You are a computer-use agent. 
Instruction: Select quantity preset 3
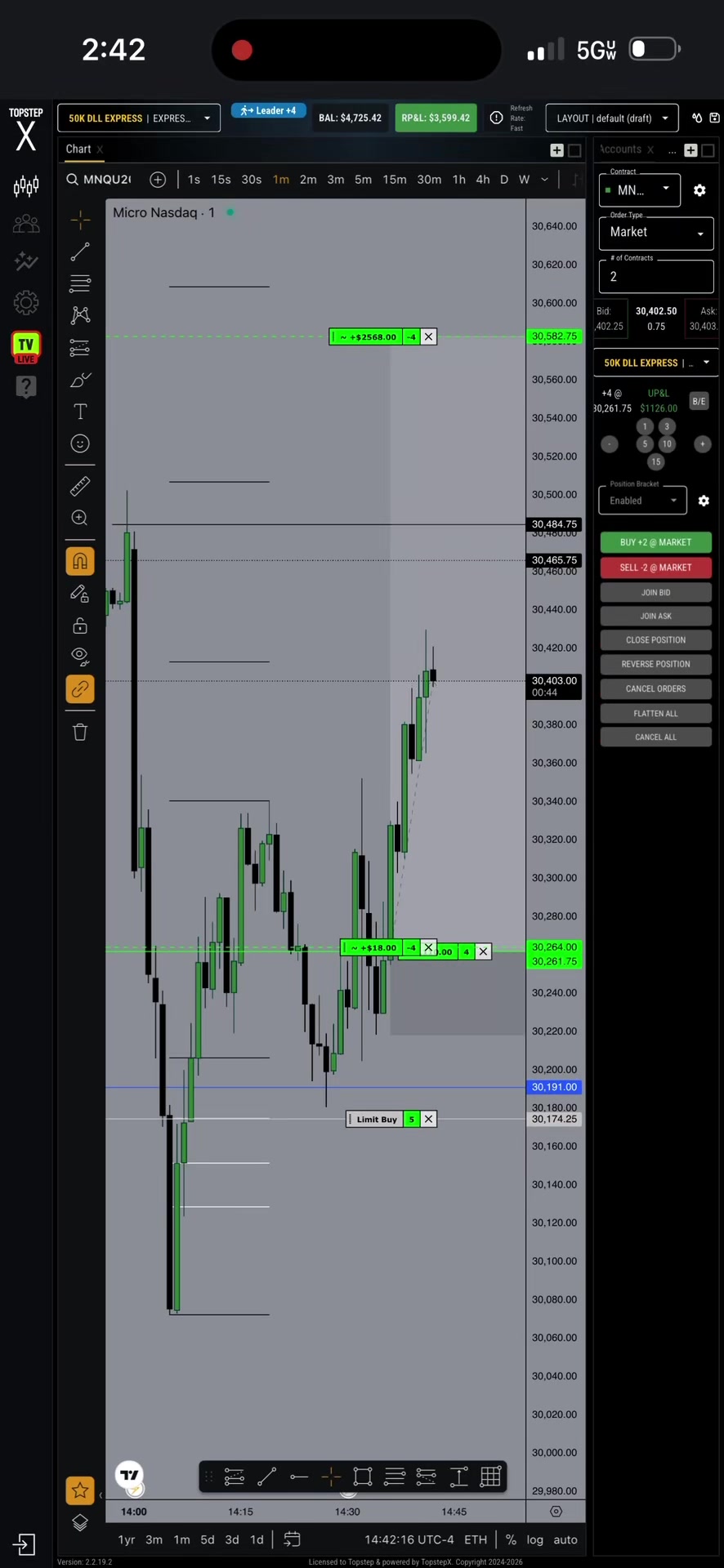(667, 426)
